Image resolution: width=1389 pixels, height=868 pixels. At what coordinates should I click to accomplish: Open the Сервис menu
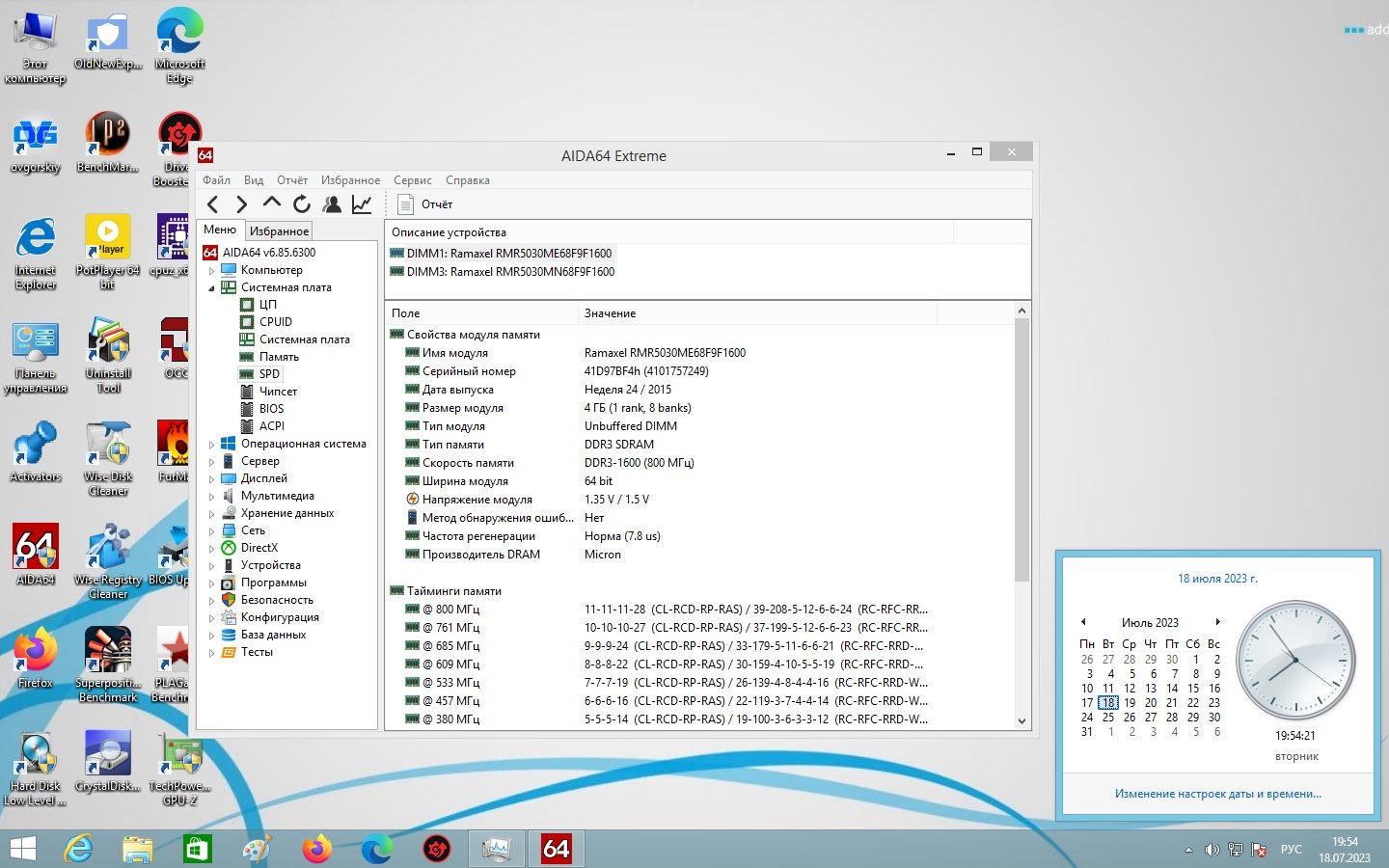click(413, 180)
